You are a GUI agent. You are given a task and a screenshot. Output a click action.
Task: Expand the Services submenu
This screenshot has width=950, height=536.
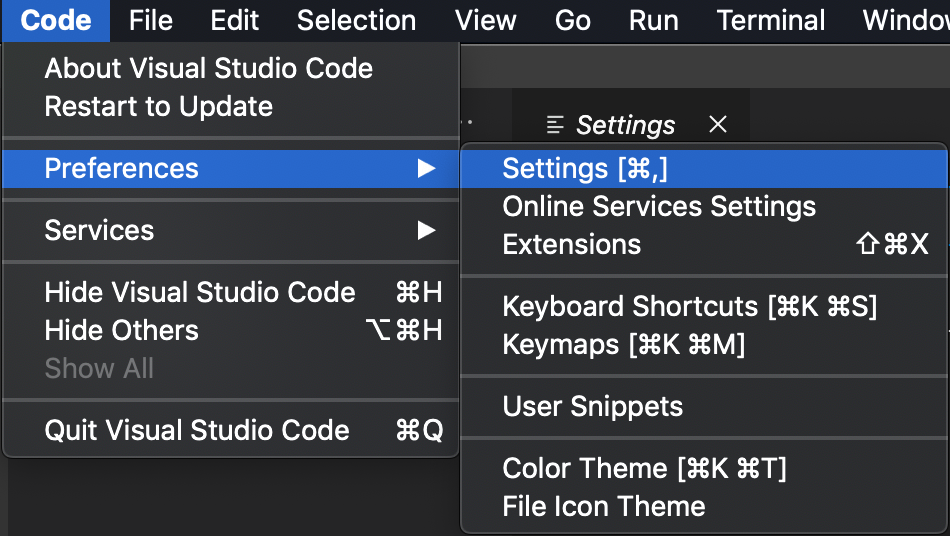tap(231, 230)
